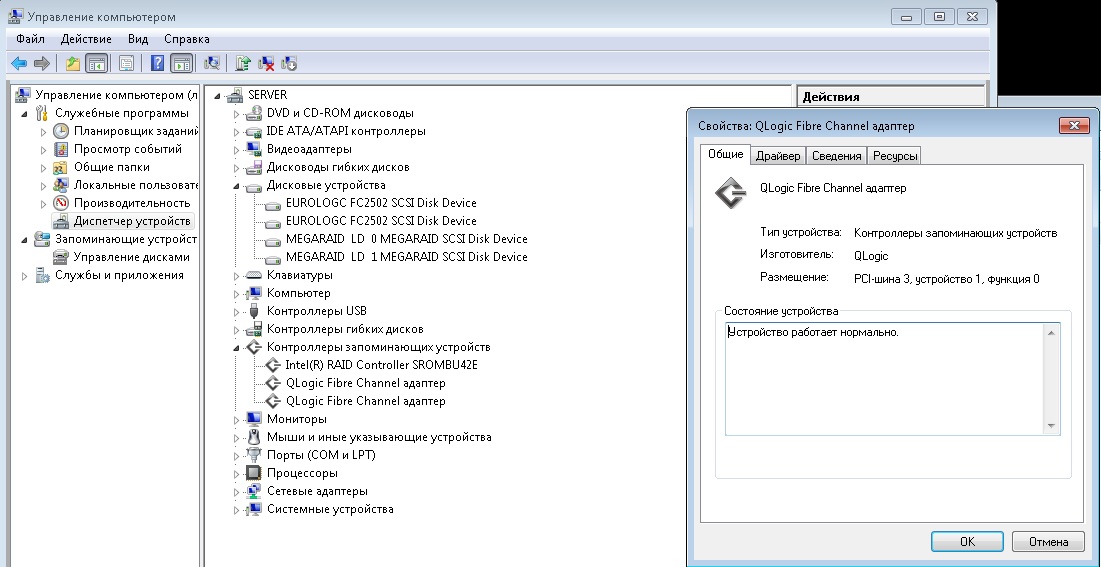
Task: Click the SERVER computer icon
Action: point(235,95)
